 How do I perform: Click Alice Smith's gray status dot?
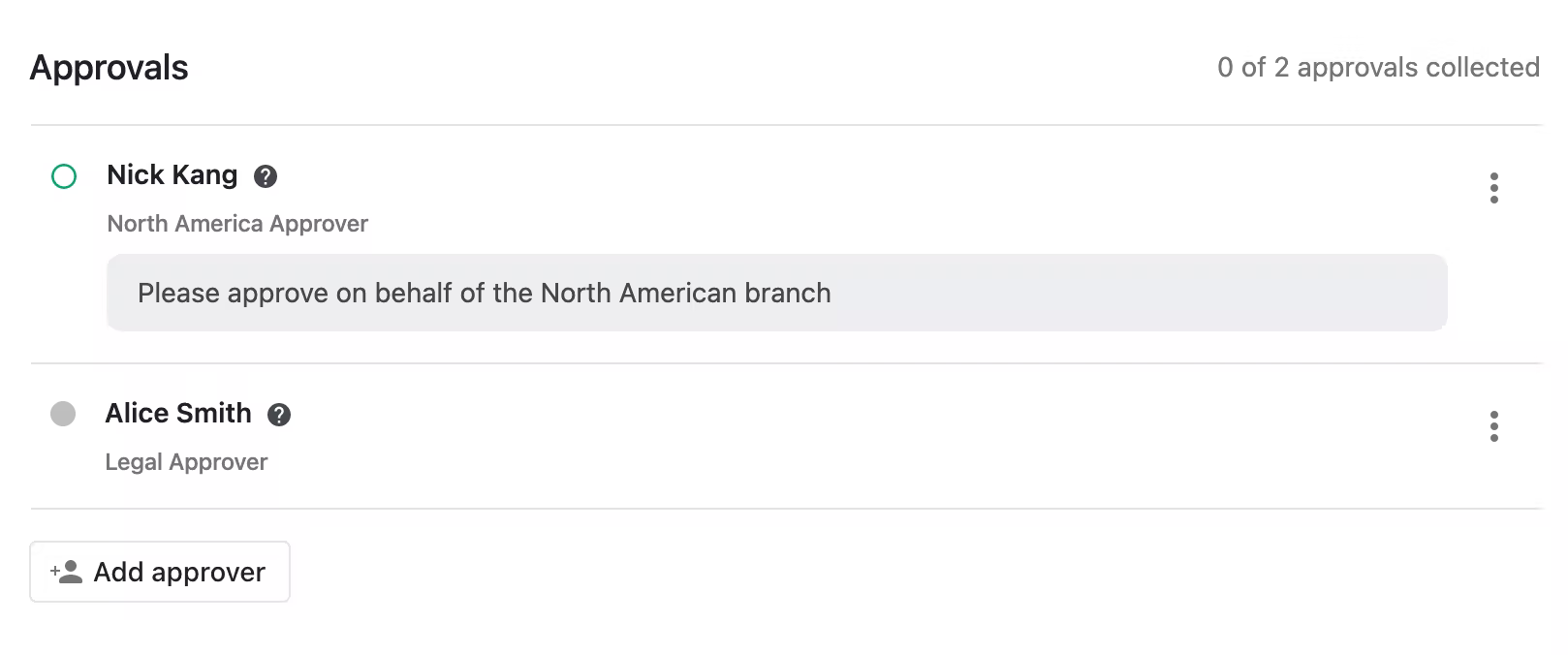(63, 414)
